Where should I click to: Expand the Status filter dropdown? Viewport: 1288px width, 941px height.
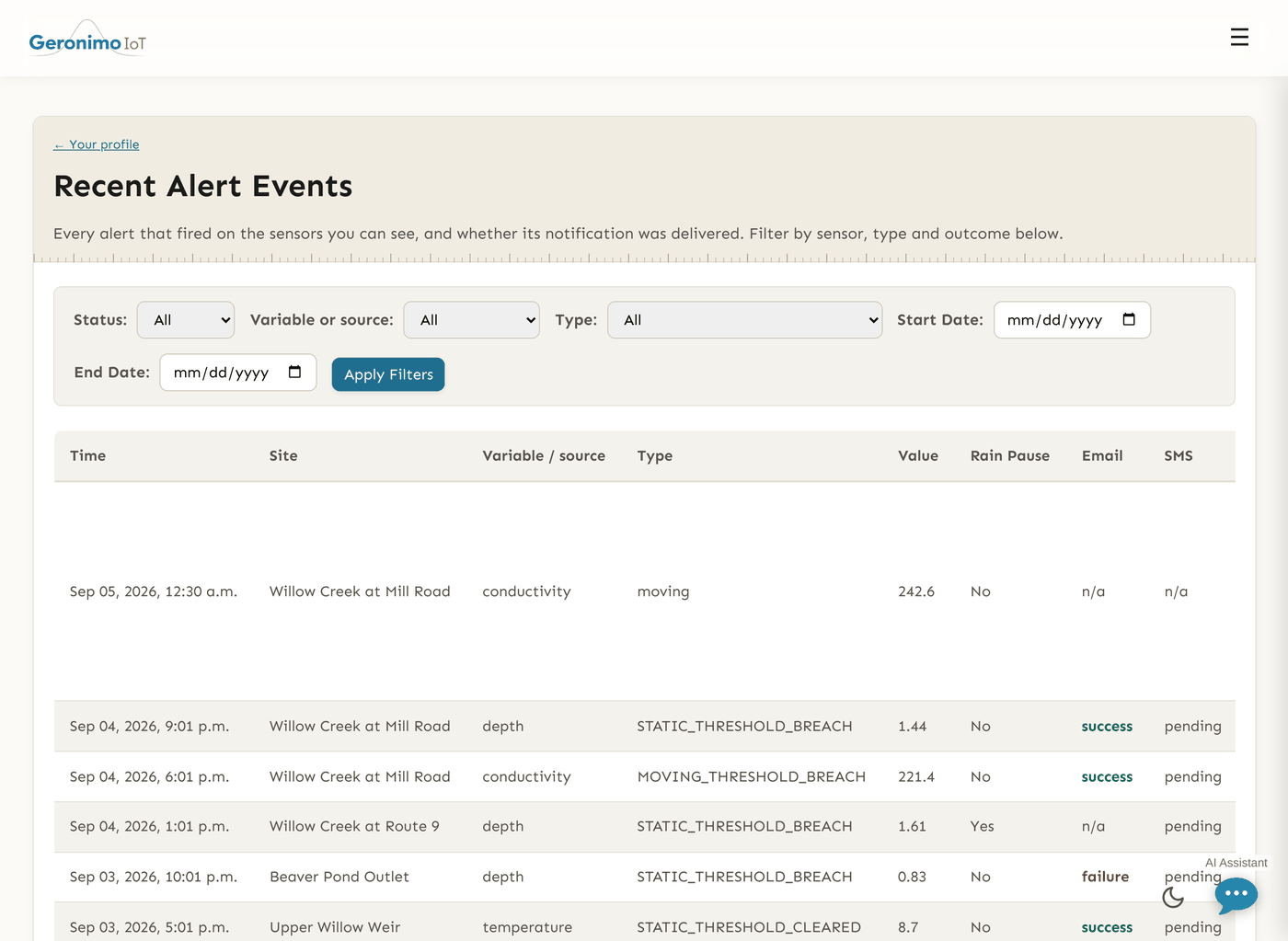pyautogui.click(x=186, y=320)
